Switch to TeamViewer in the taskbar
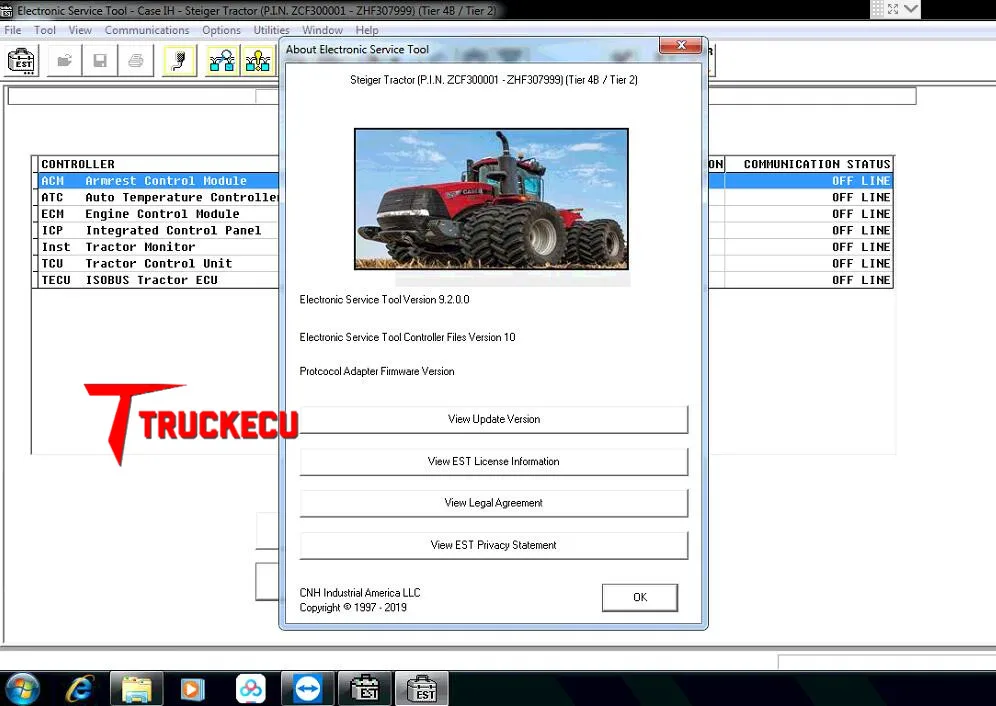 coord(307,688)
